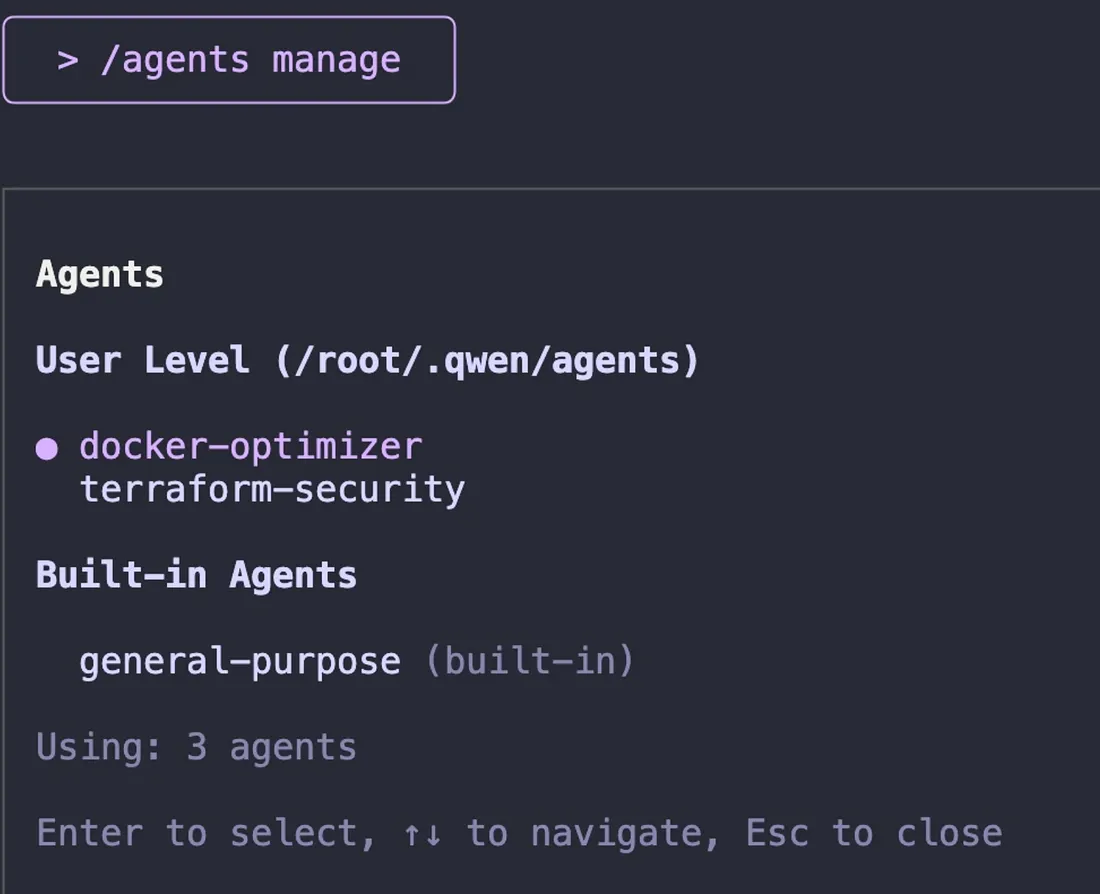Toggle docker-optimizer agent activation
The width and height of the screenshot is (1100, 894).
pos(250,447)
